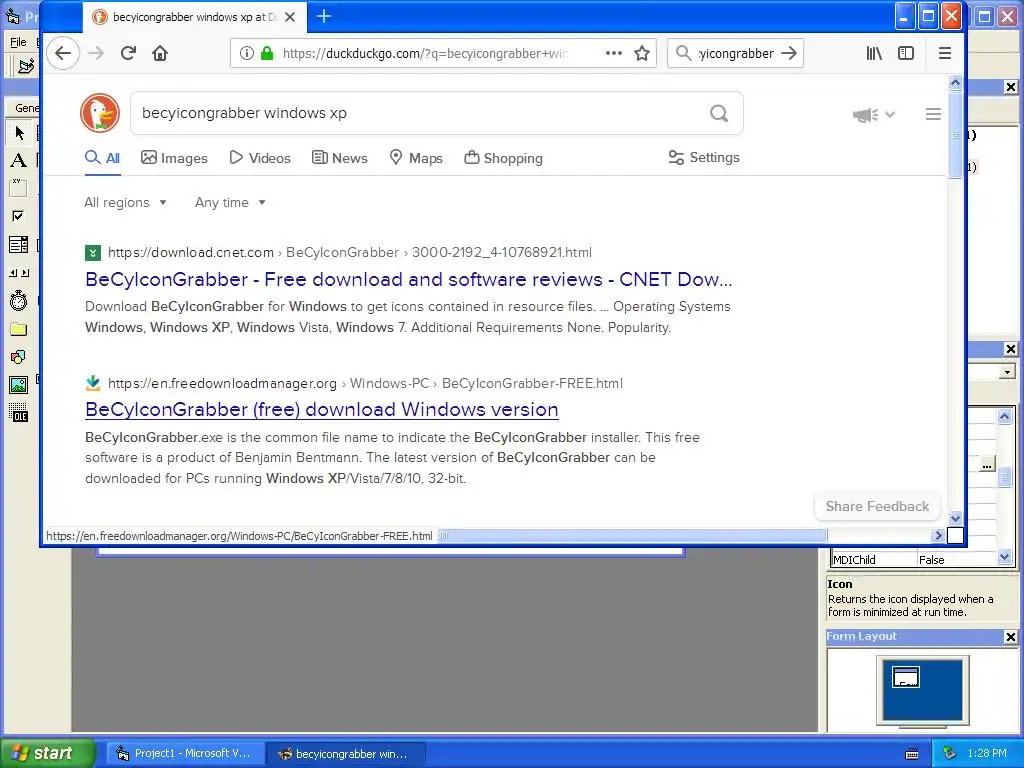Open page actions three-dot menu
The width and height of the screenshot is (1024, 768).
[614, 54]
